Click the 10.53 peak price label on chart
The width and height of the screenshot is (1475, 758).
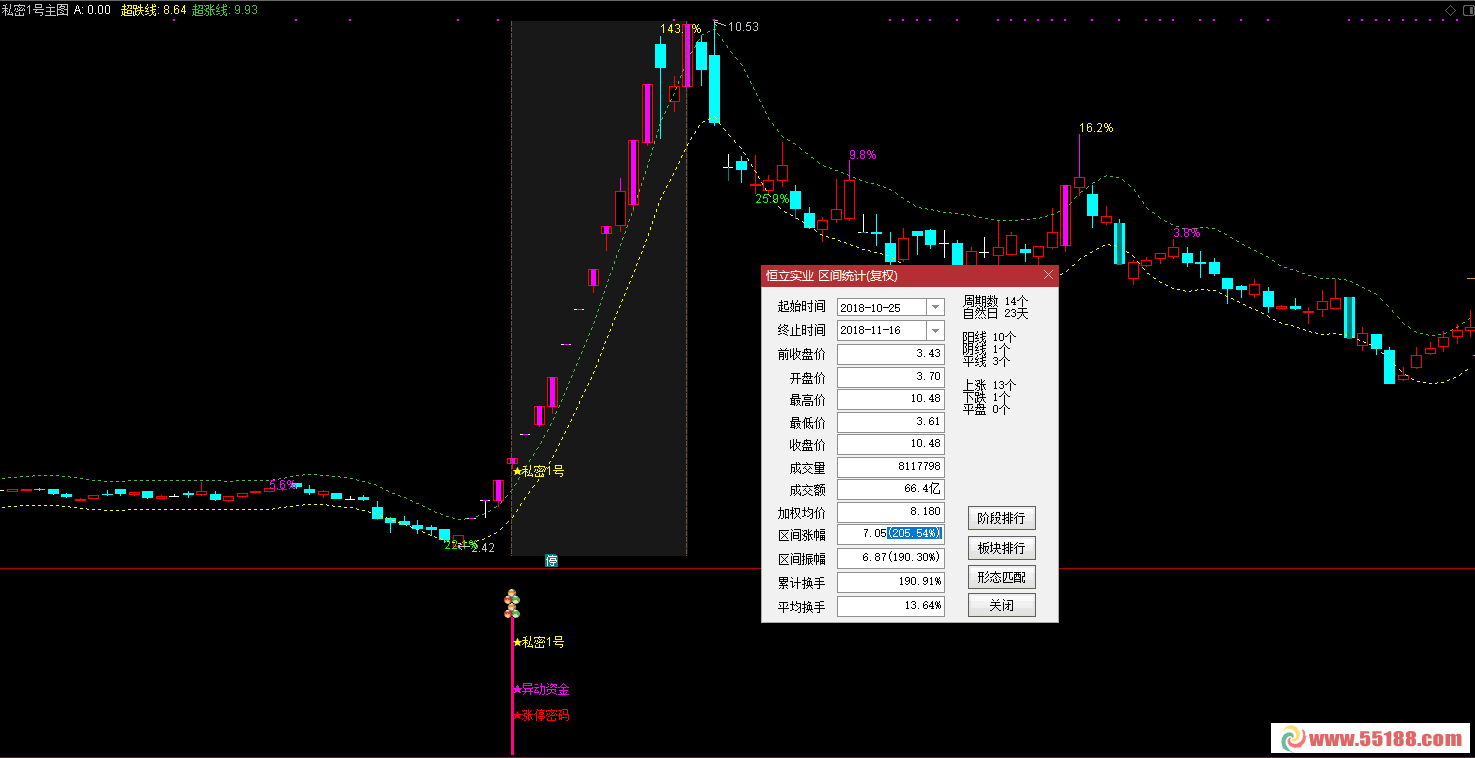pyautogui.click(x=743, y=27)
